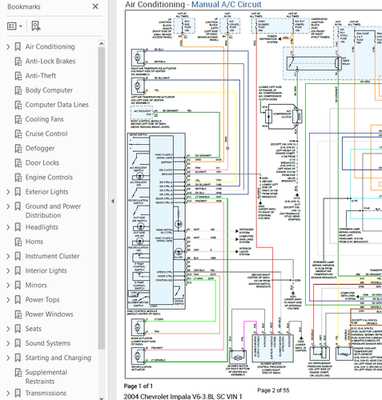This screenshot has height=400, width=382.
Task: Expand the Sound Systems bookmark
Action: [x=8, y=343]
